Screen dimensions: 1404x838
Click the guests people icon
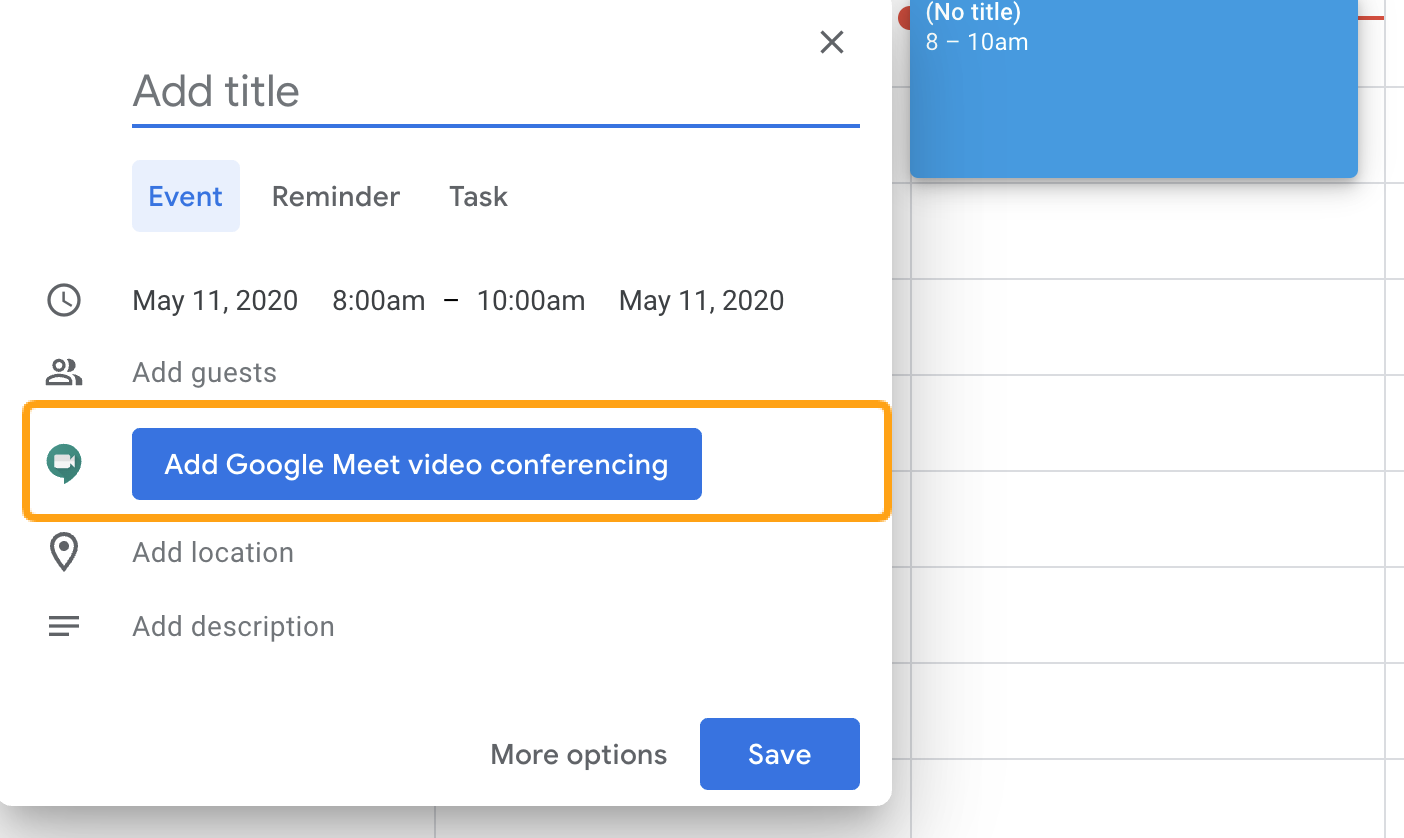pos(64,373)
